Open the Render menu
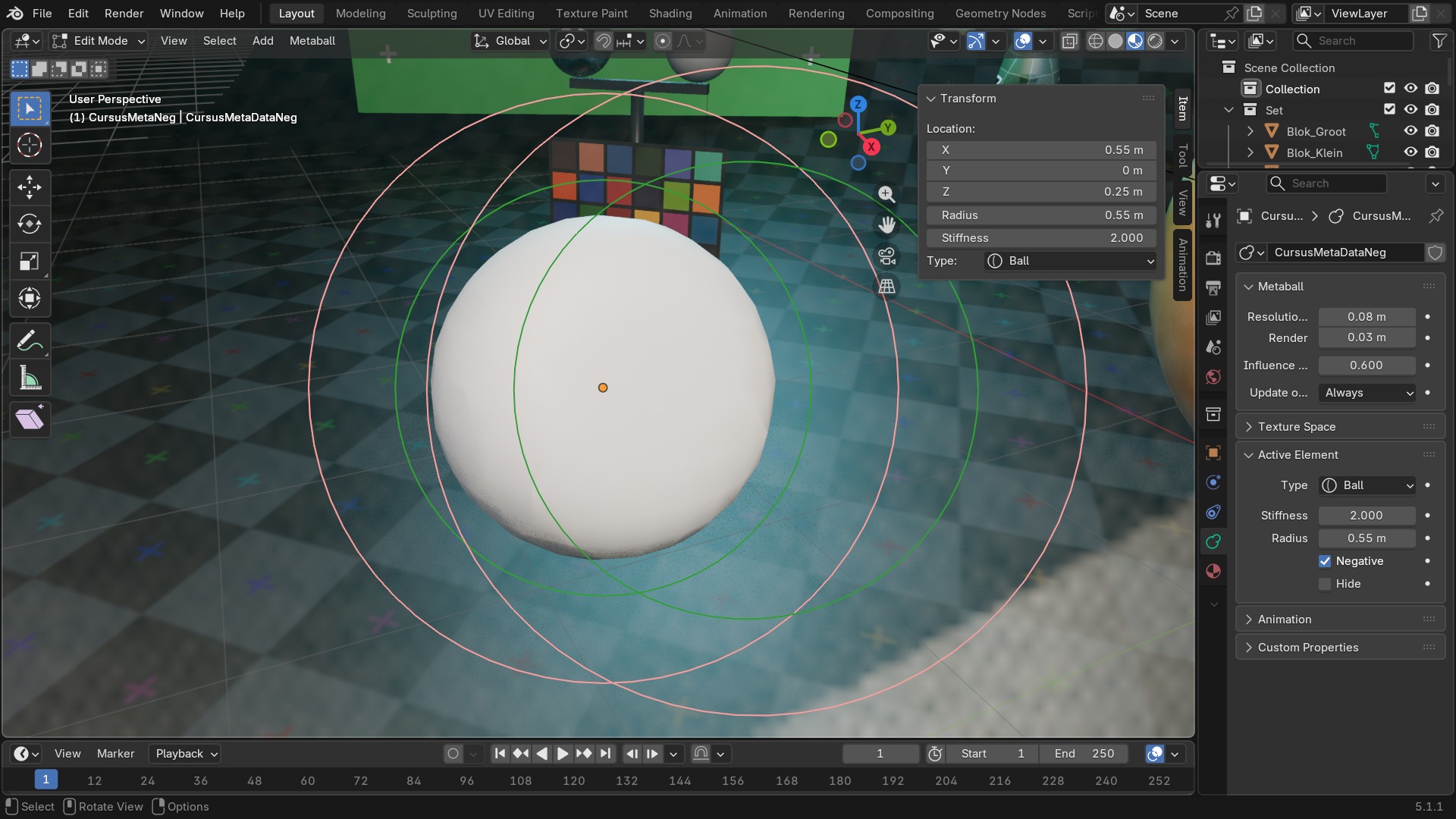This screenshot has height=819, width=1456. point(124,14)
